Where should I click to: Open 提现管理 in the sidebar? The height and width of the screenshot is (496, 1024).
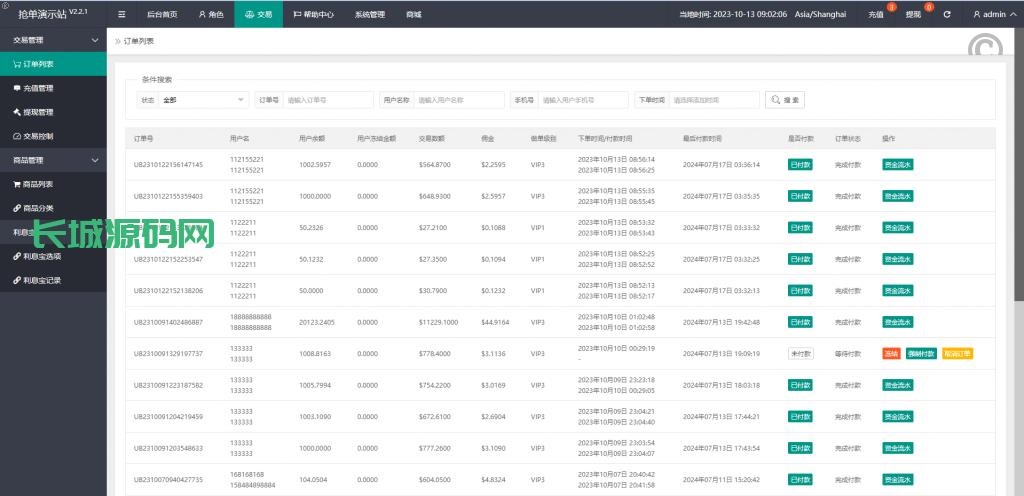click(38, 112)
